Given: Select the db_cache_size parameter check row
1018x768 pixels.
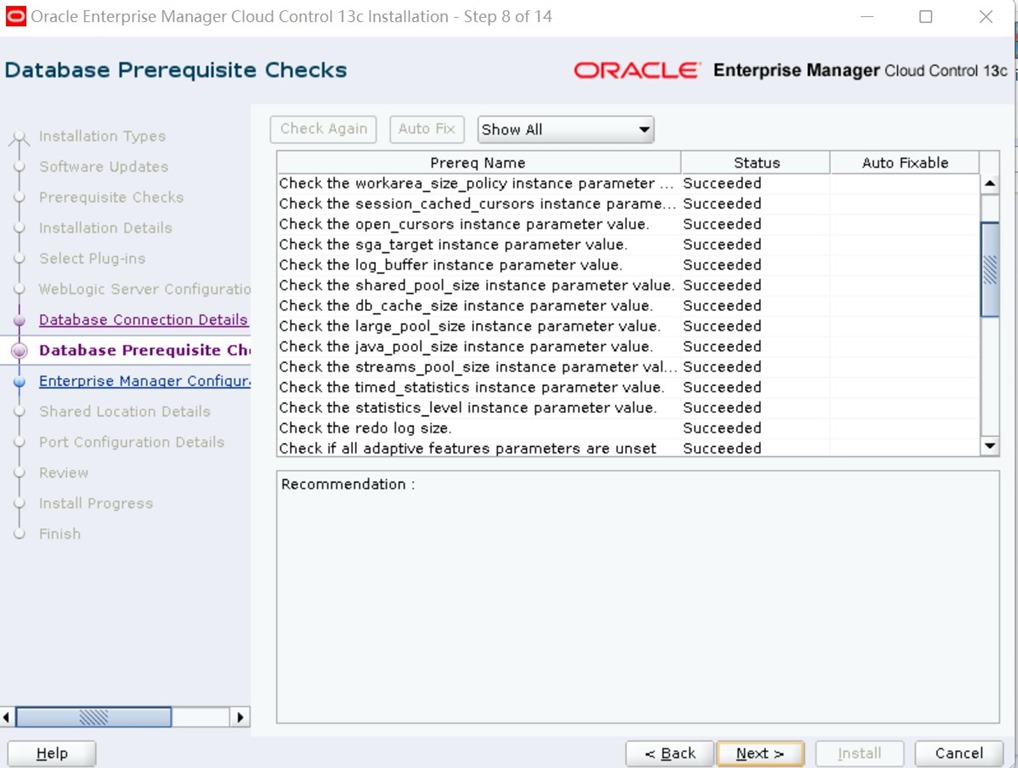Looking at the screenshot, I should point(628,306).
